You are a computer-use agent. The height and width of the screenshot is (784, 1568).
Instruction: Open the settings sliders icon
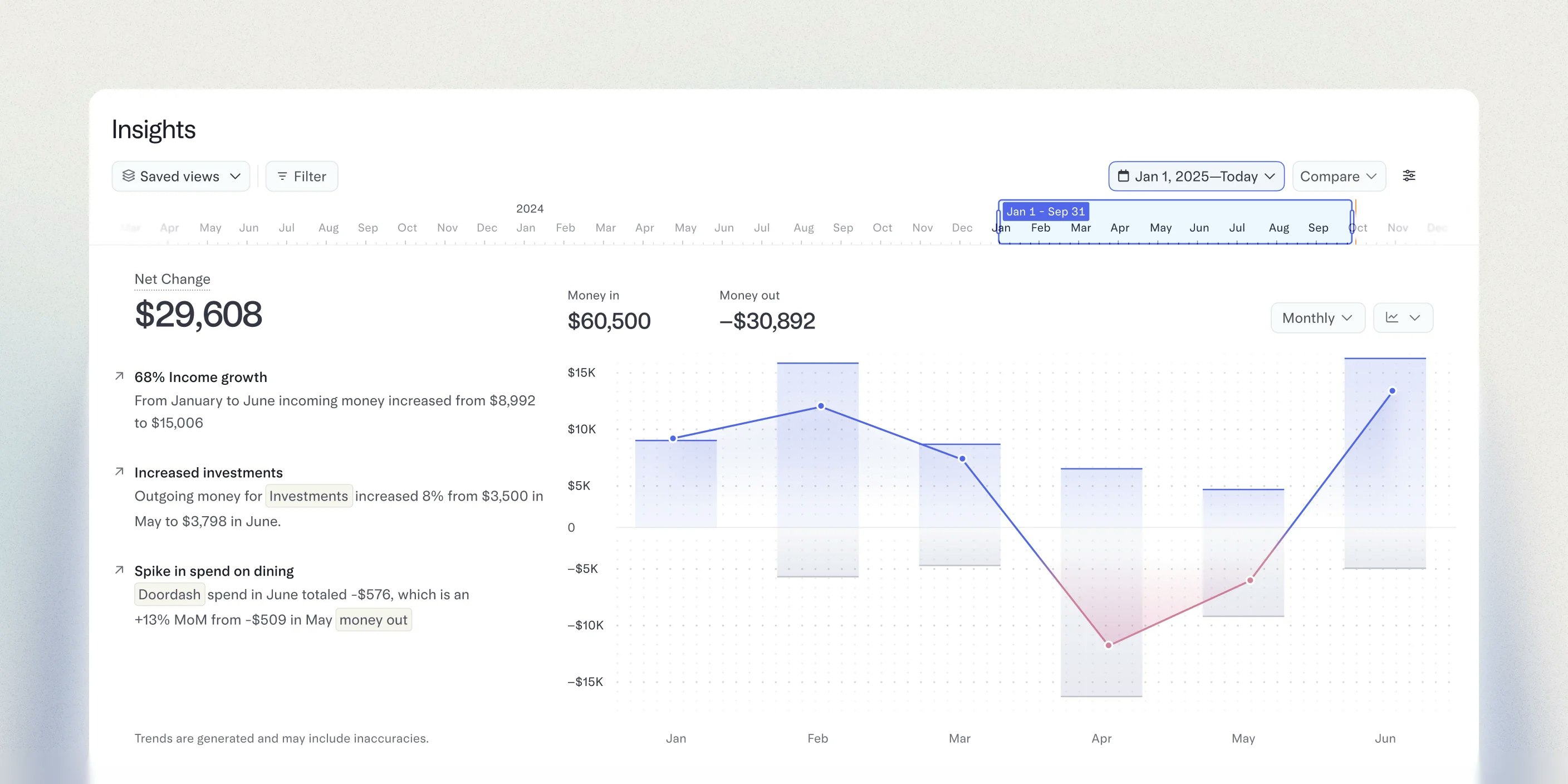(1409, 176)
